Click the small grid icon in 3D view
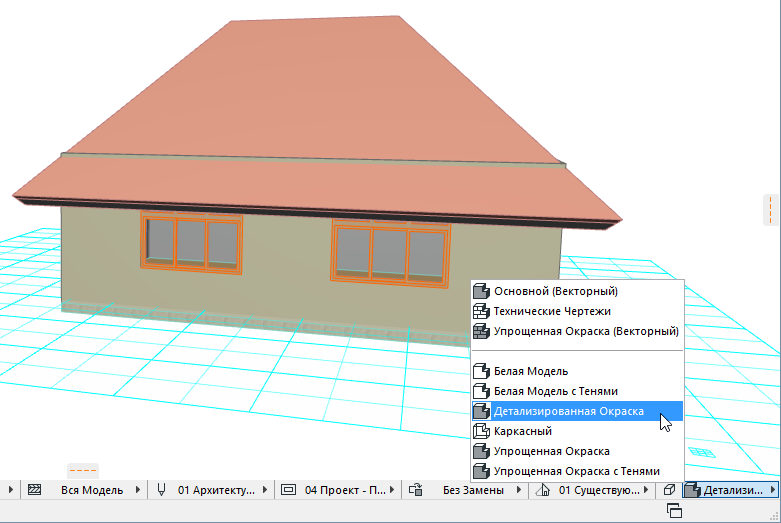 [x=702, y=452]
